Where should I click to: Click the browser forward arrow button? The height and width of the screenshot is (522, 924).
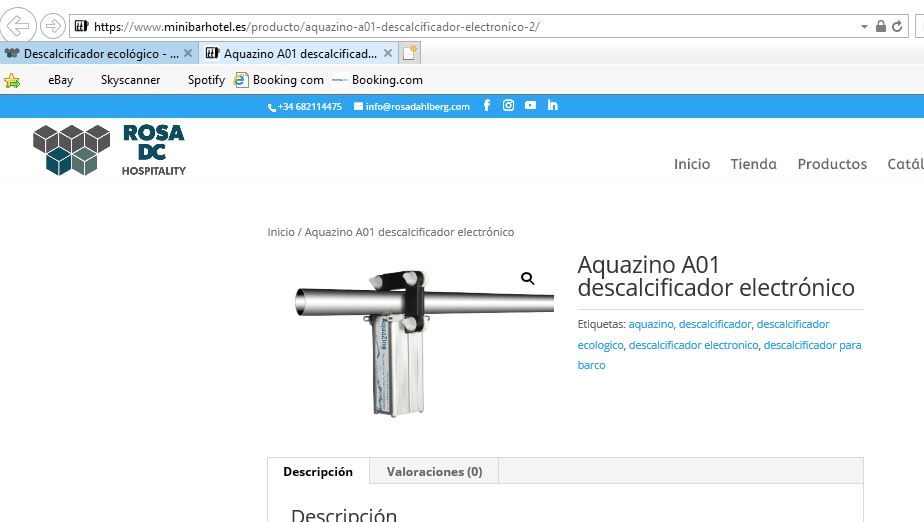(53, 26)
